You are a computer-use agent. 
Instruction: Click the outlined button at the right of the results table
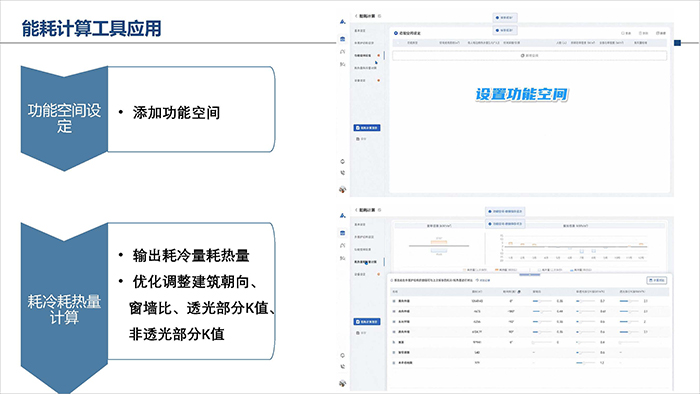(x=657, y=280)
